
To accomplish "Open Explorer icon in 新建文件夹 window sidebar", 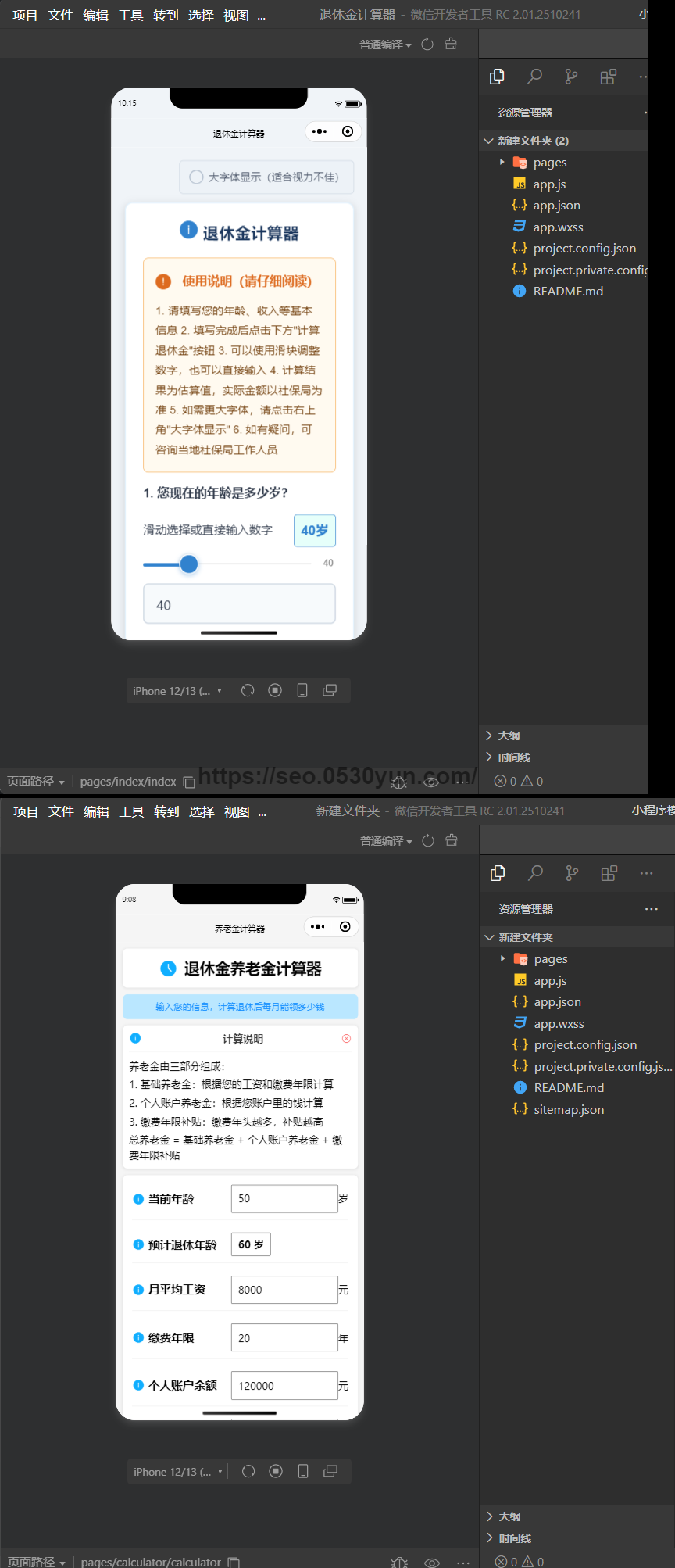I will (x=498, y=873).
